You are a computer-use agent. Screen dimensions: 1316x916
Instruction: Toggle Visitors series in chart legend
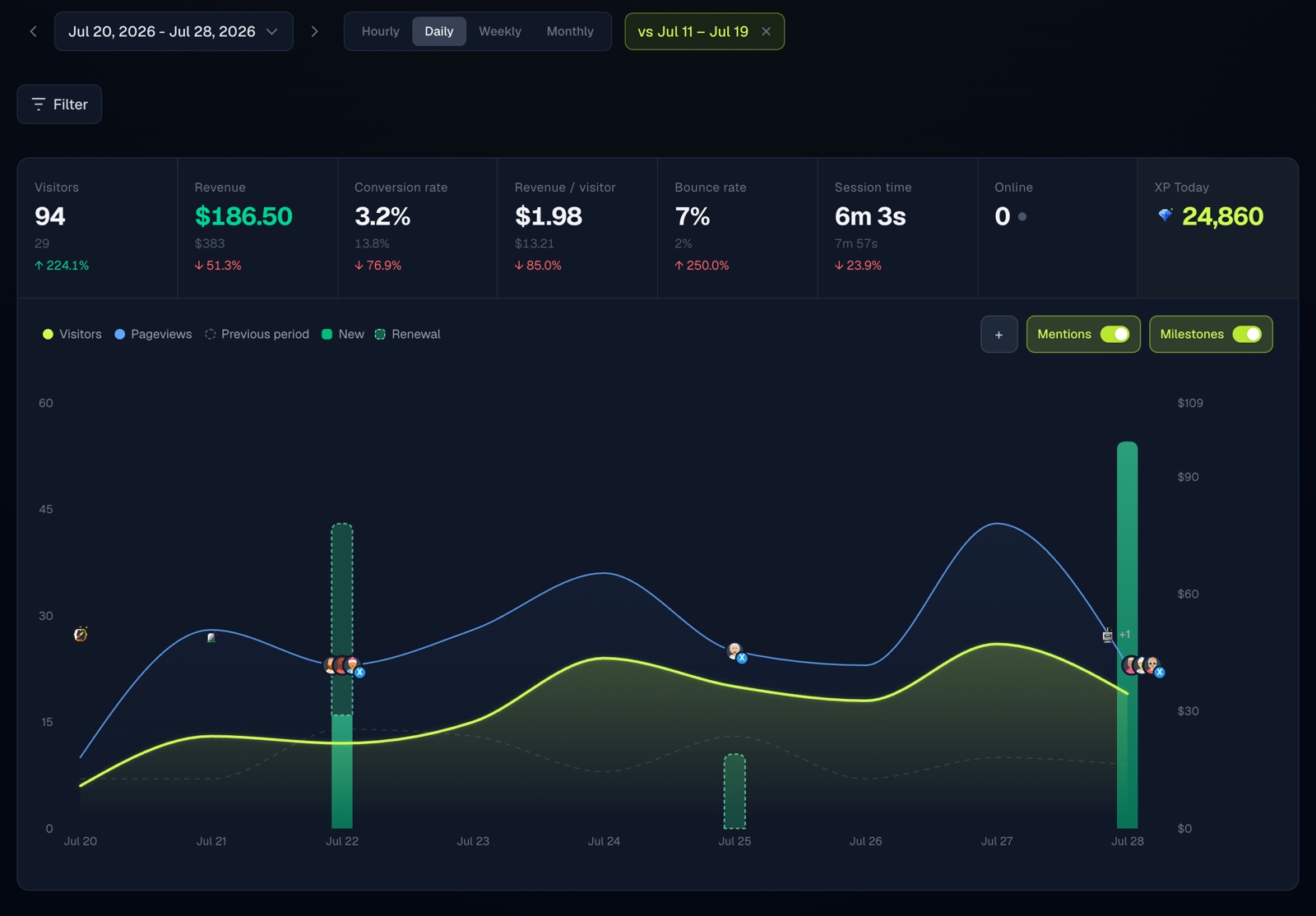72,334
